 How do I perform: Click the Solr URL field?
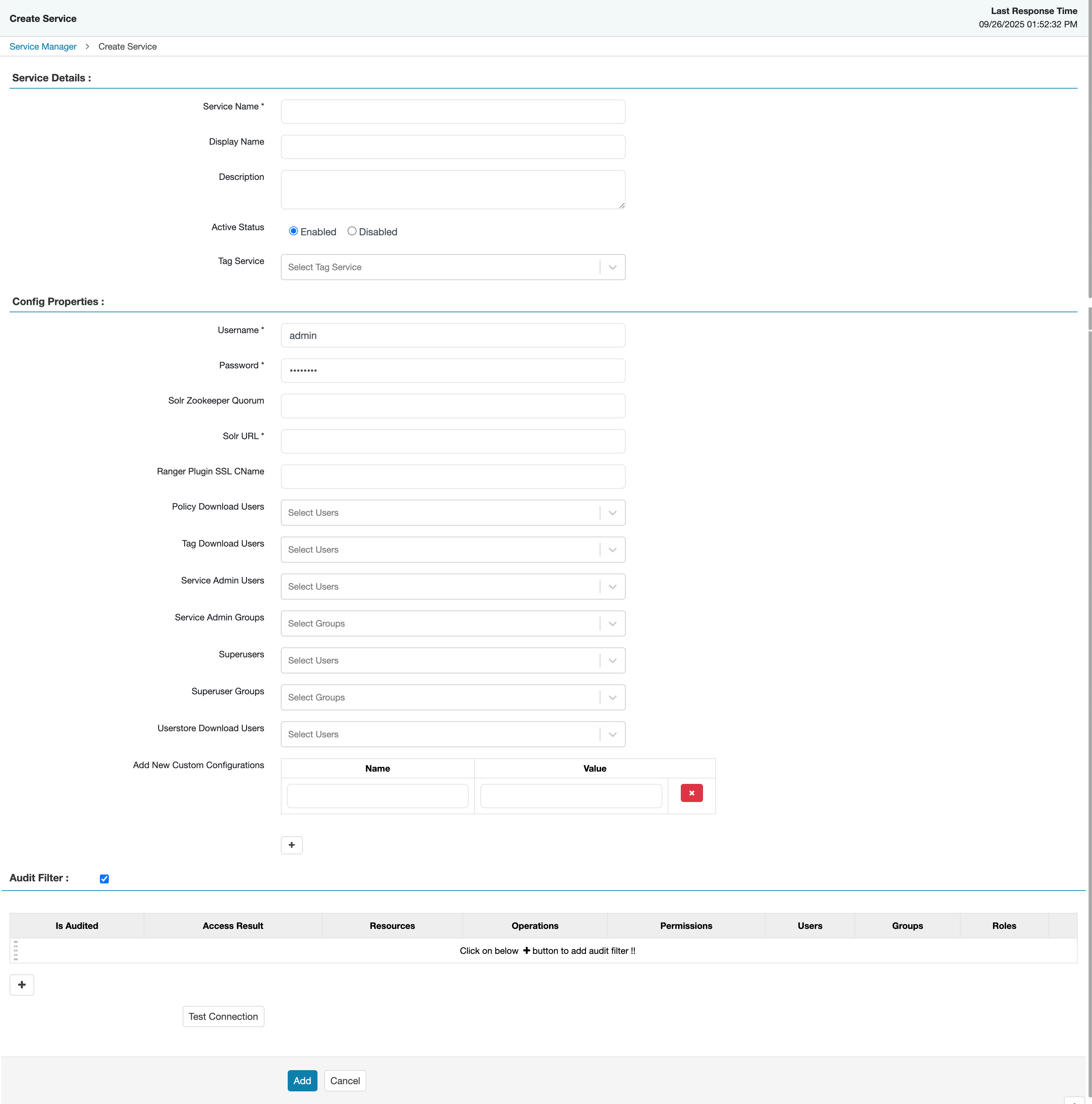pyautogui.click(x=452, y=441)
